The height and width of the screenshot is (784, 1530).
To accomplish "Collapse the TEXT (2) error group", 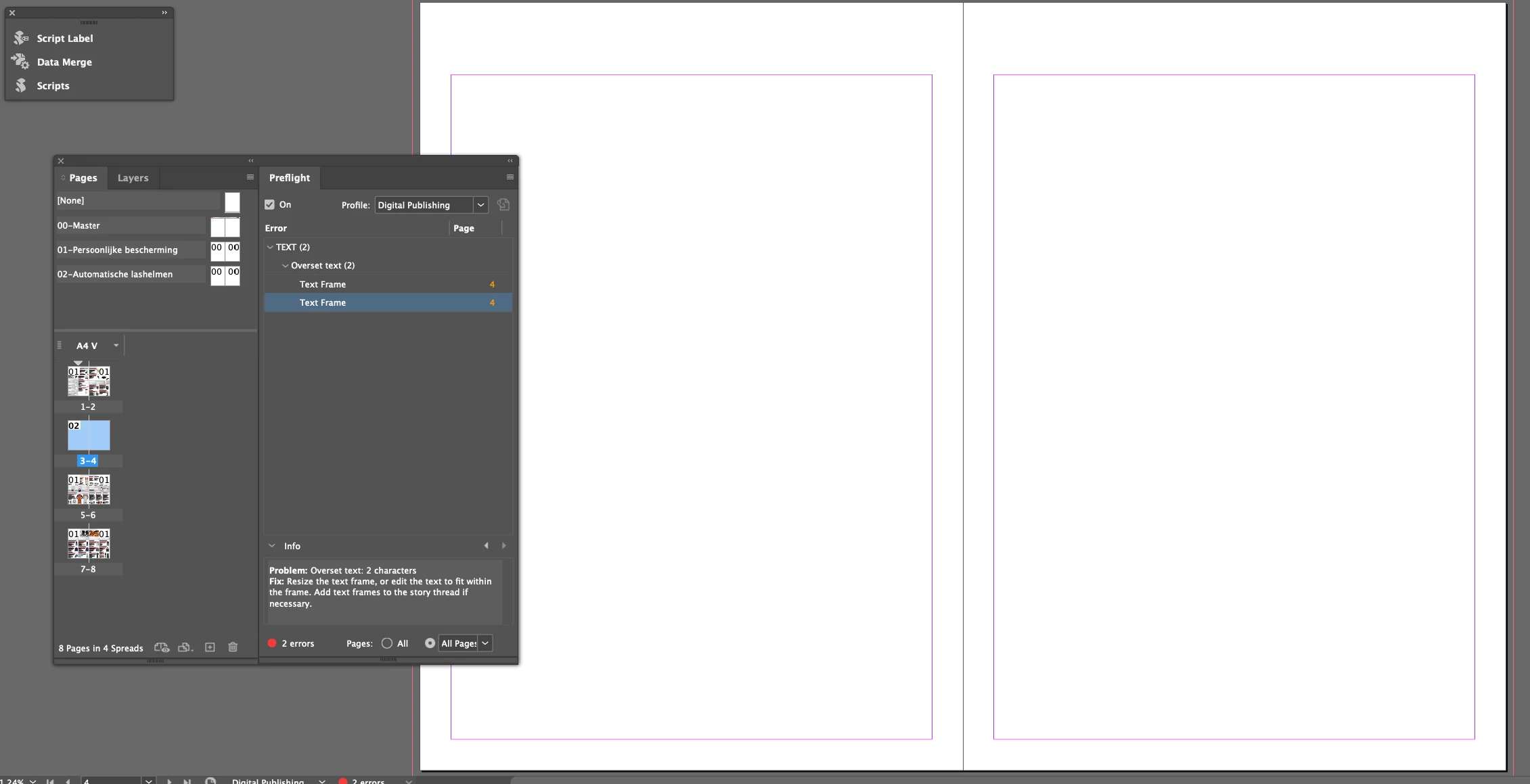I will click(271, 248).
